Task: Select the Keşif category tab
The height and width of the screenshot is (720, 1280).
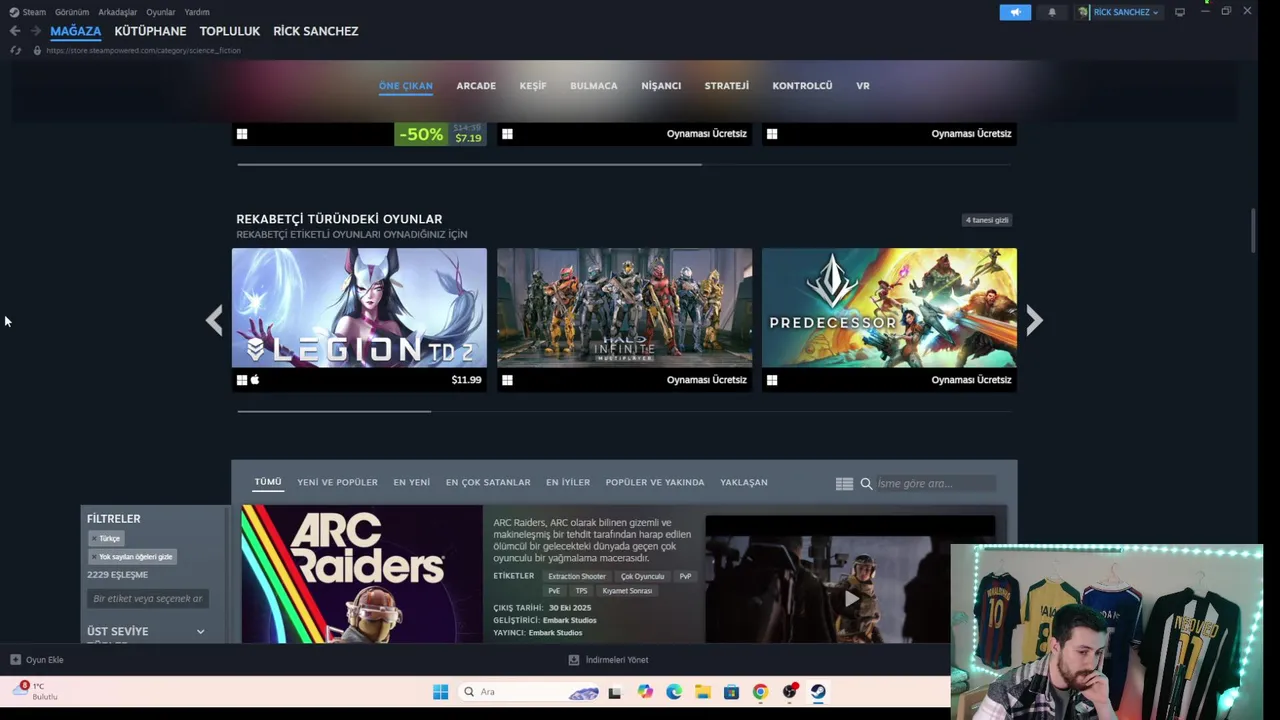Action: pos(533,86)
